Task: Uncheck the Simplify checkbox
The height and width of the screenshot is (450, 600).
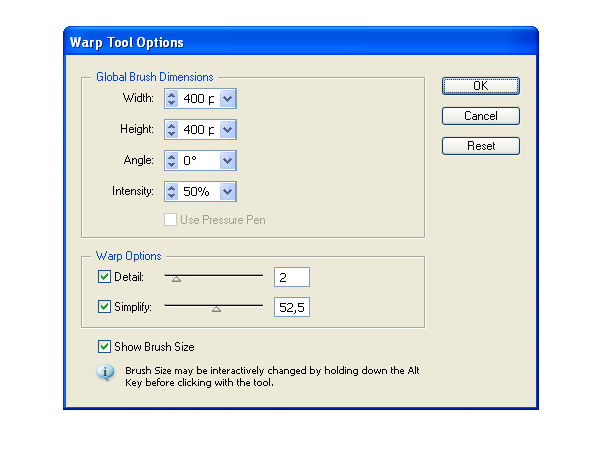Action: [104, 307]
